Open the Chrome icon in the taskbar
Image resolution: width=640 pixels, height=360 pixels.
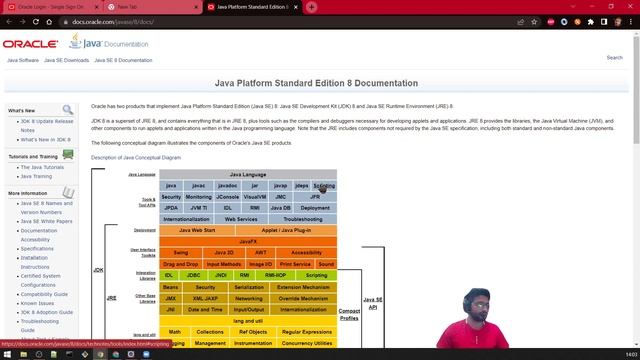tap(100, 354)
